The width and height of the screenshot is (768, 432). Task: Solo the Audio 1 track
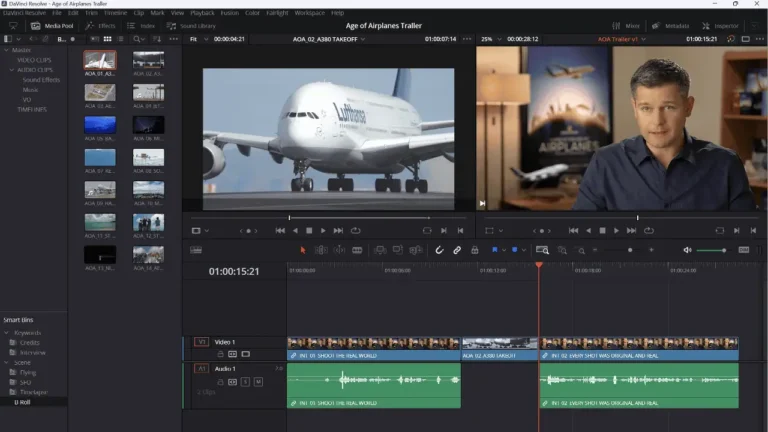point(245,382)
